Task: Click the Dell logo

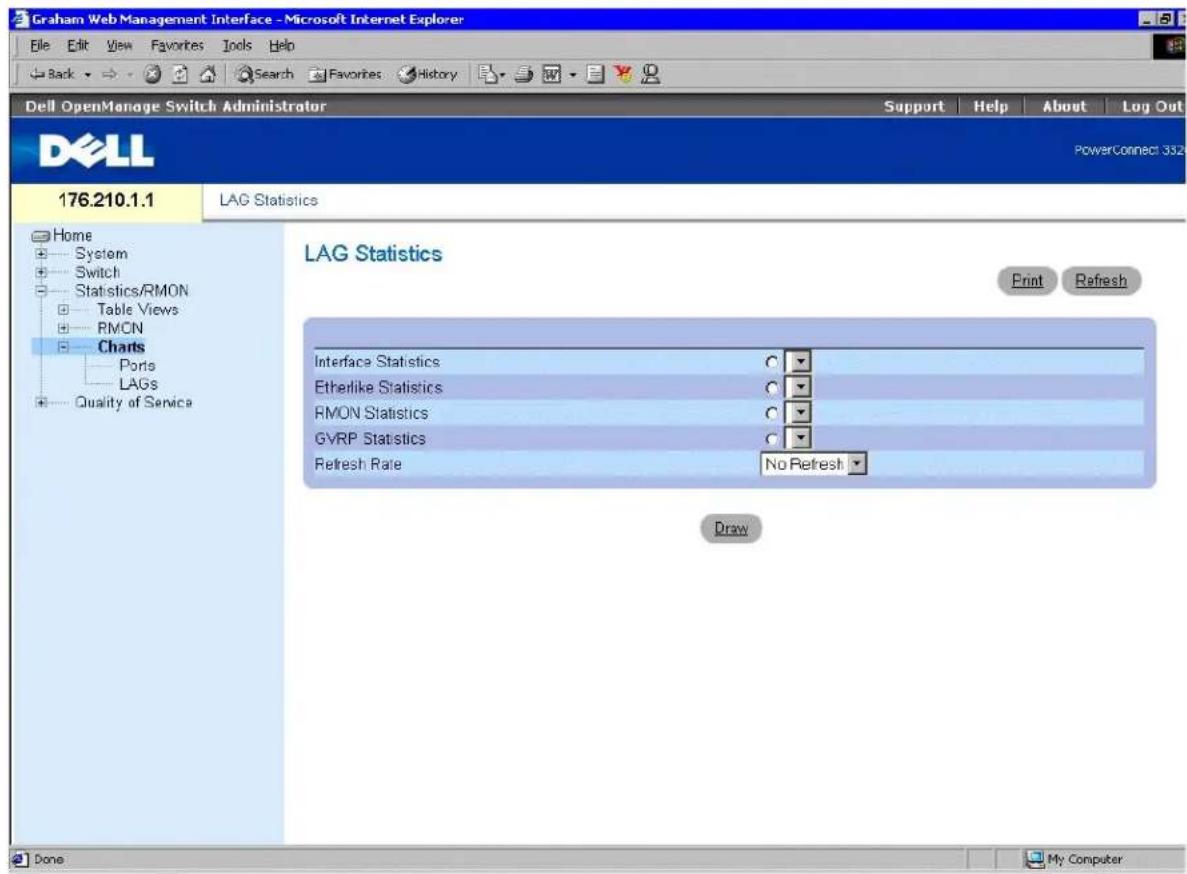Action: coord(96,151)
